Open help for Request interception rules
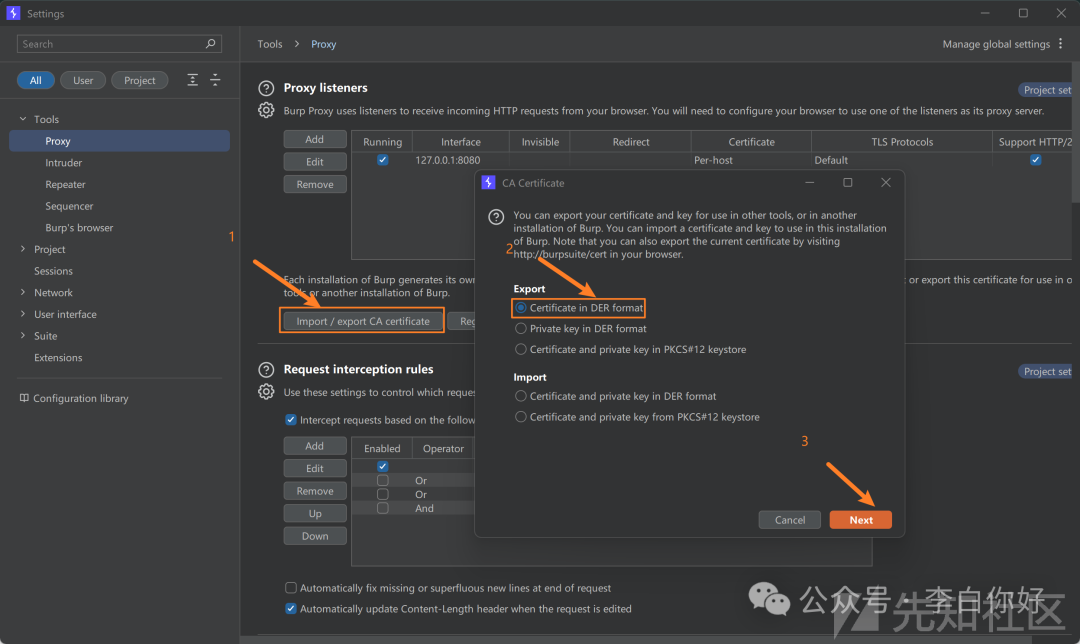Screen dimensions: 1080x644 [266, 370]
